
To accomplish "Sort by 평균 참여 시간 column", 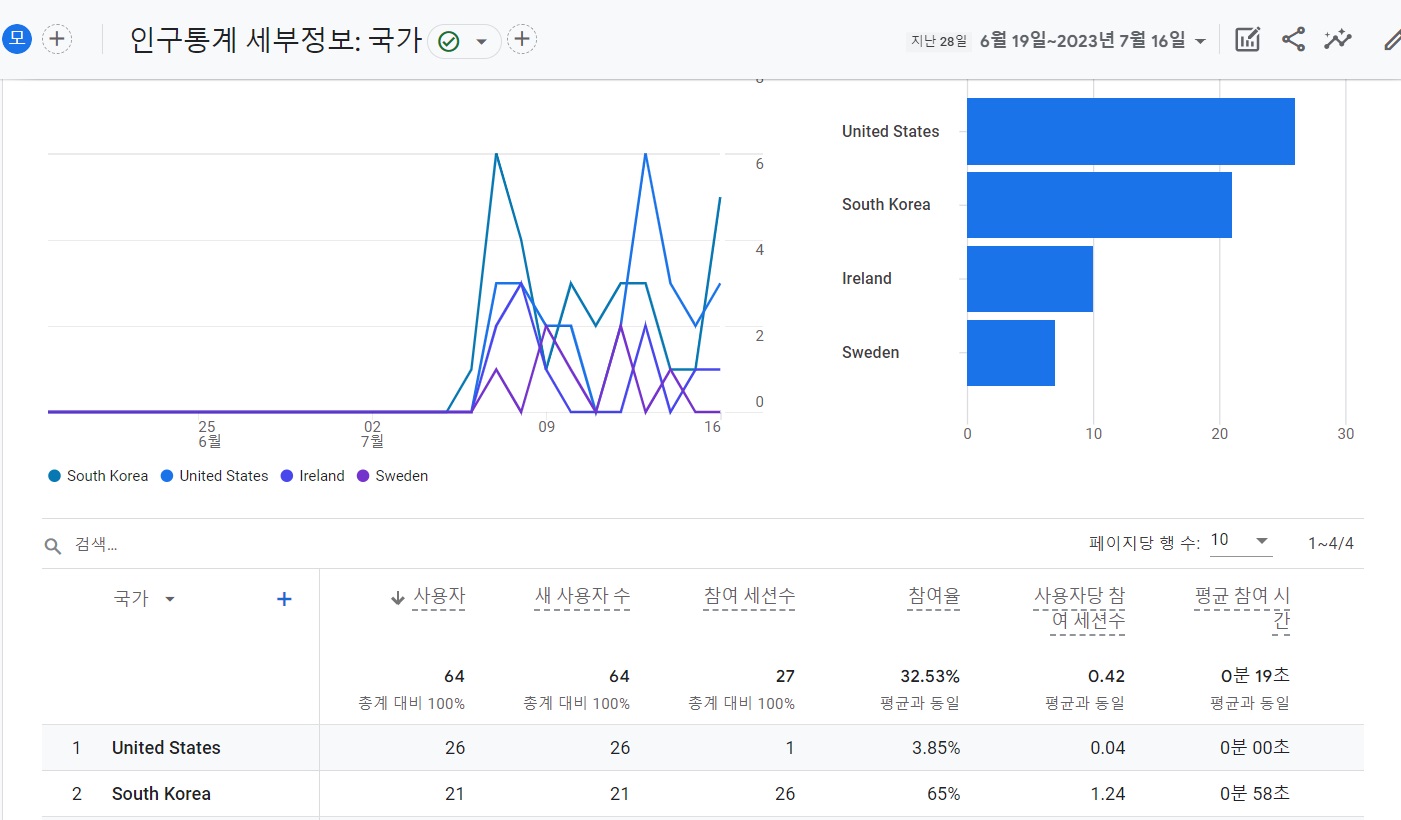I will coord(1242,609).
